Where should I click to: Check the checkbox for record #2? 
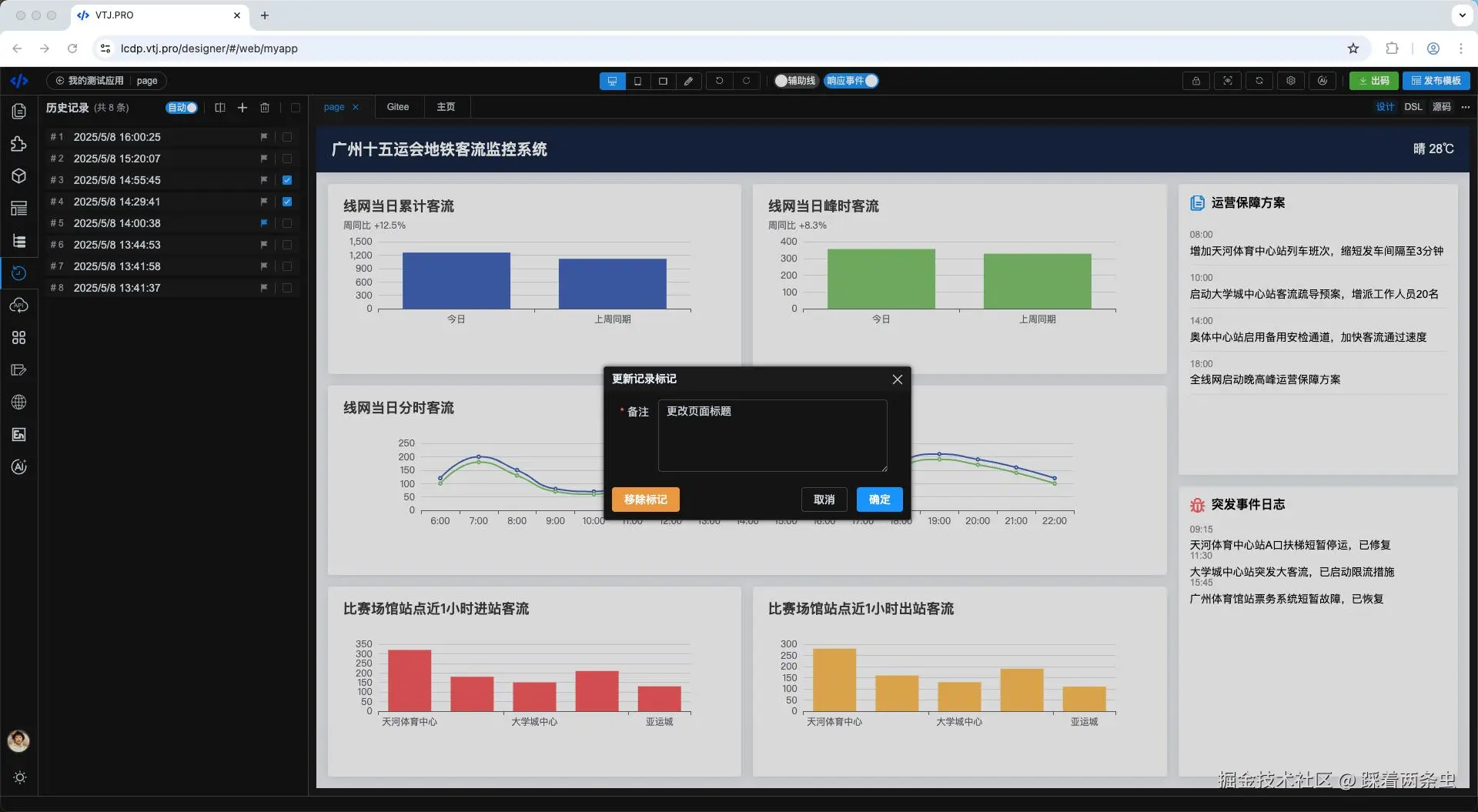click(287, 159)
